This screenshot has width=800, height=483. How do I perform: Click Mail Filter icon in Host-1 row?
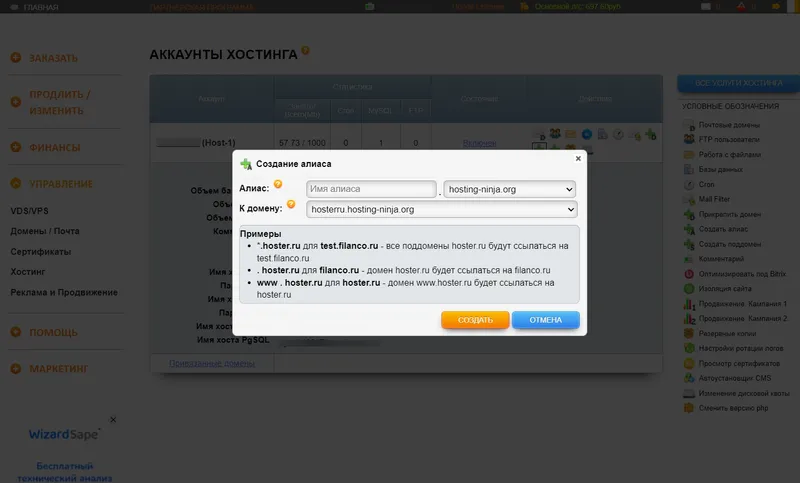coord(634,135)
